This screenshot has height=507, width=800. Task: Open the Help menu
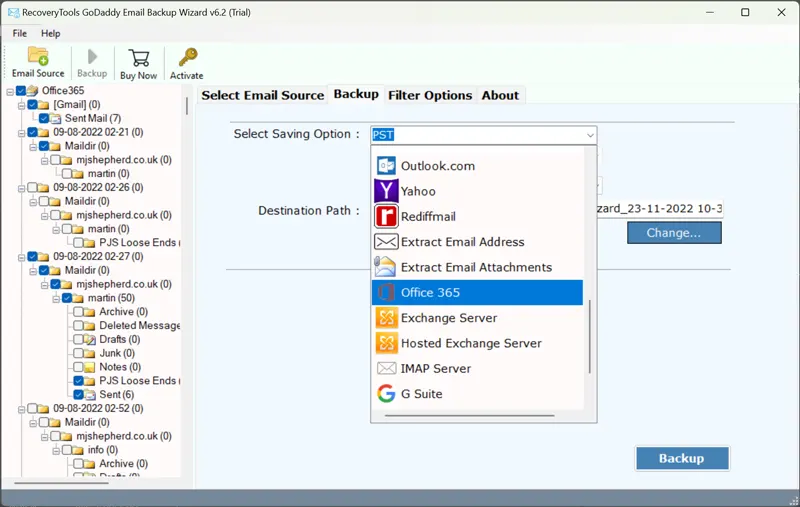click(x=50, y=33)
